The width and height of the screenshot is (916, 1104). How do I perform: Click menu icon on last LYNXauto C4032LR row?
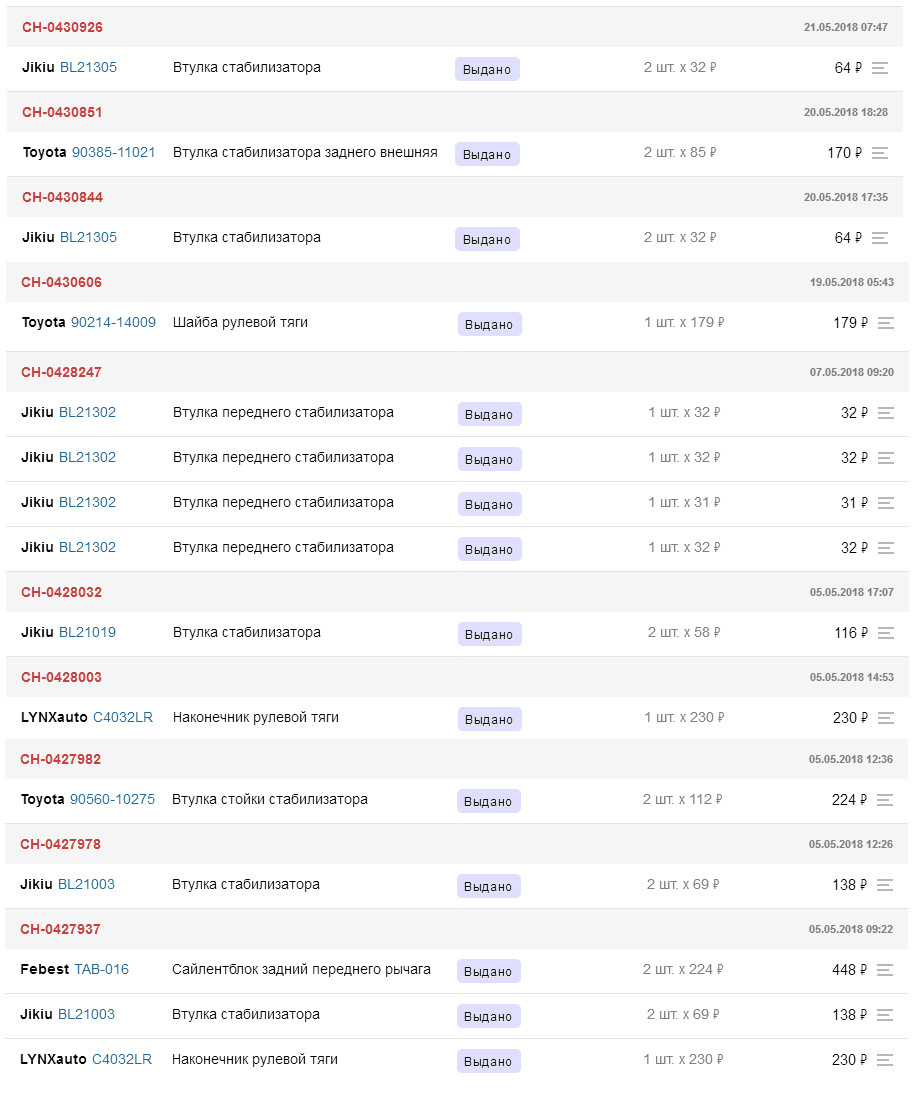tap(884, 1060)
